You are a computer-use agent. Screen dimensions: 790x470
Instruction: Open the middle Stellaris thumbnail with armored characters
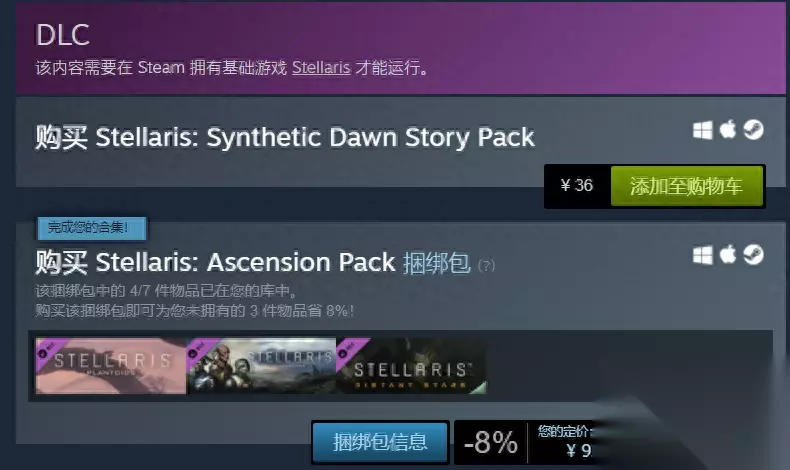point(261,366)
